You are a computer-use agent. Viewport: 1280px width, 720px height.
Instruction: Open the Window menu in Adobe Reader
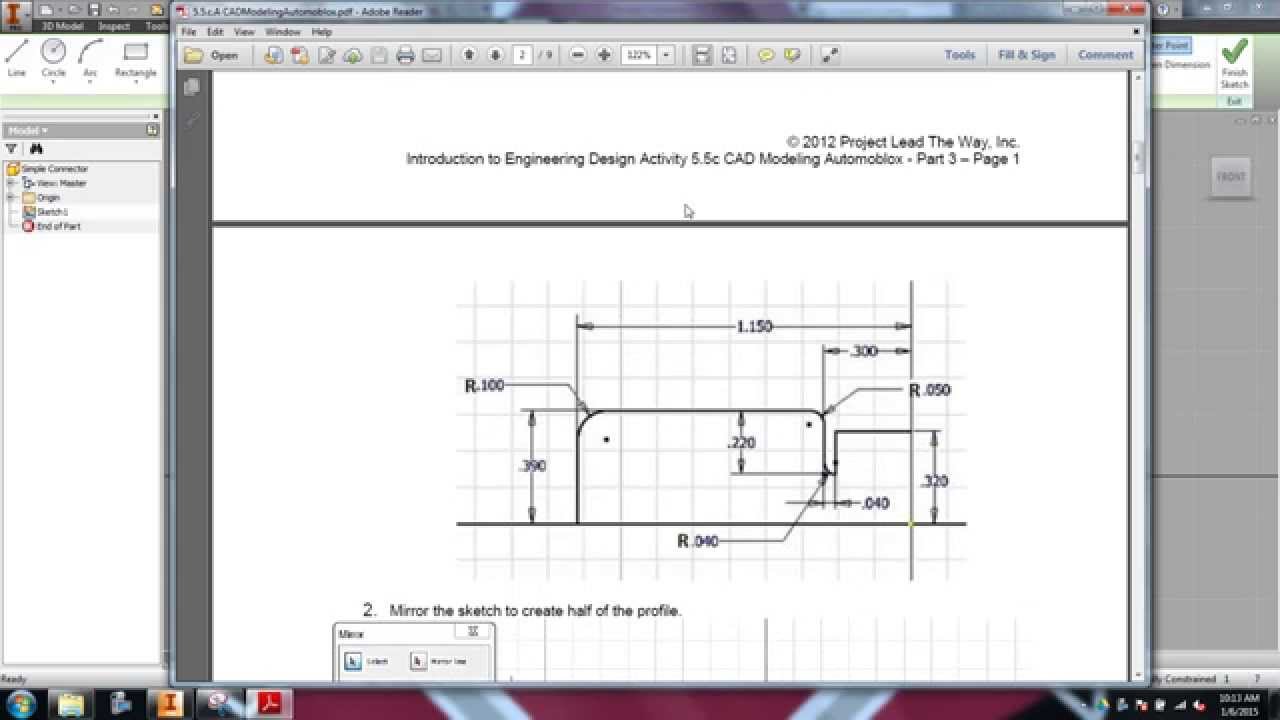click(283, 32)
